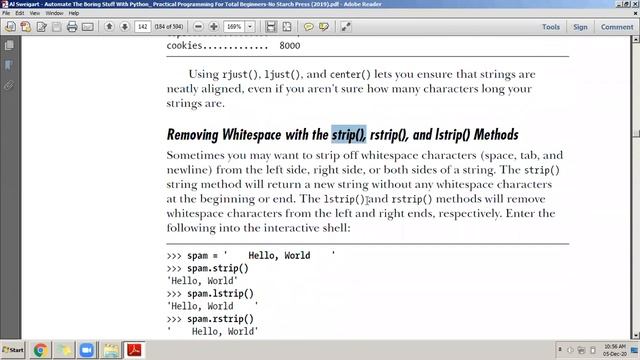
Task: Close the document with the menu-bar X
Action: tap(635, 13)
